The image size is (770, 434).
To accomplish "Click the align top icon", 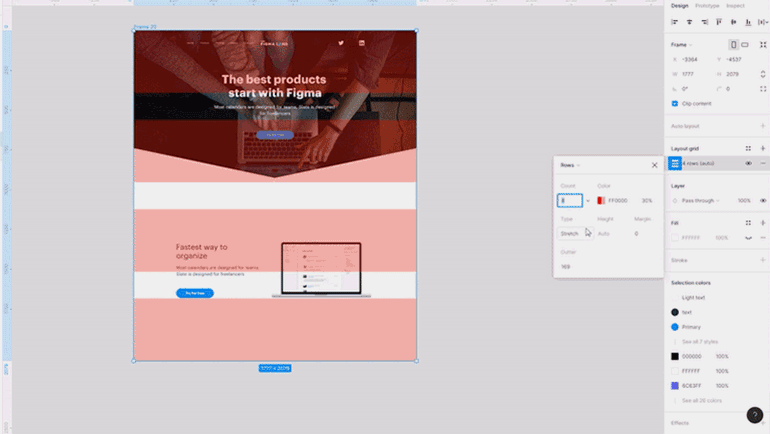I will (719, 22).
